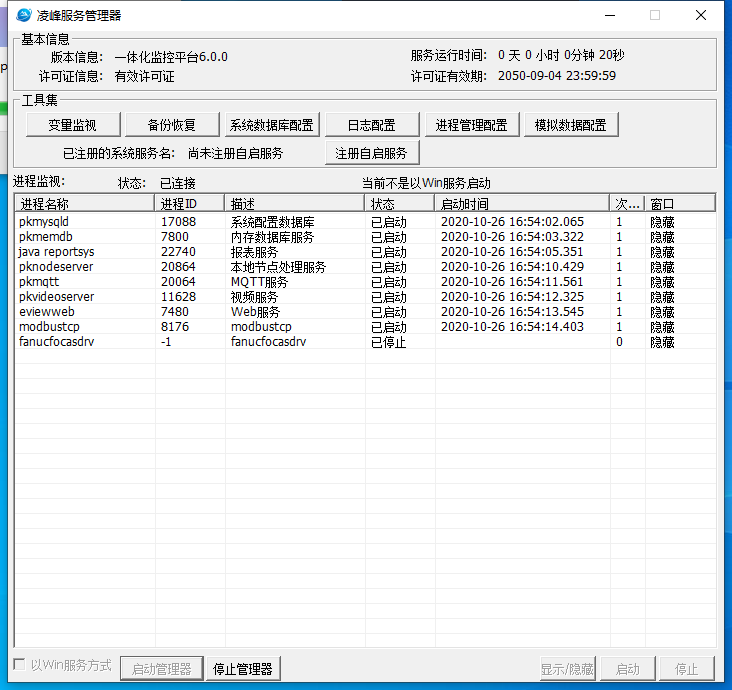Minimize the 凌峰服务管理器 window
Viewport: 732px width, 690px height.
pos(610,15)
